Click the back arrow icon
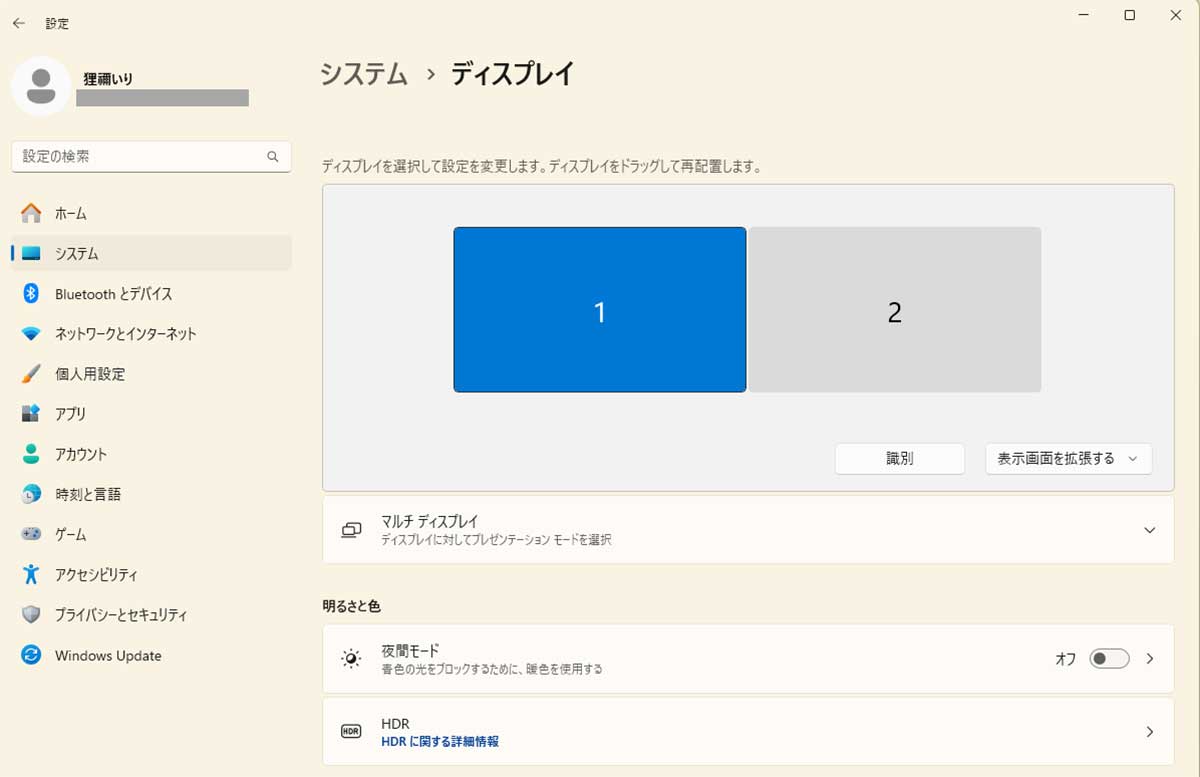This screenshot has height=777, width=1200. click(x=18, y=23)
